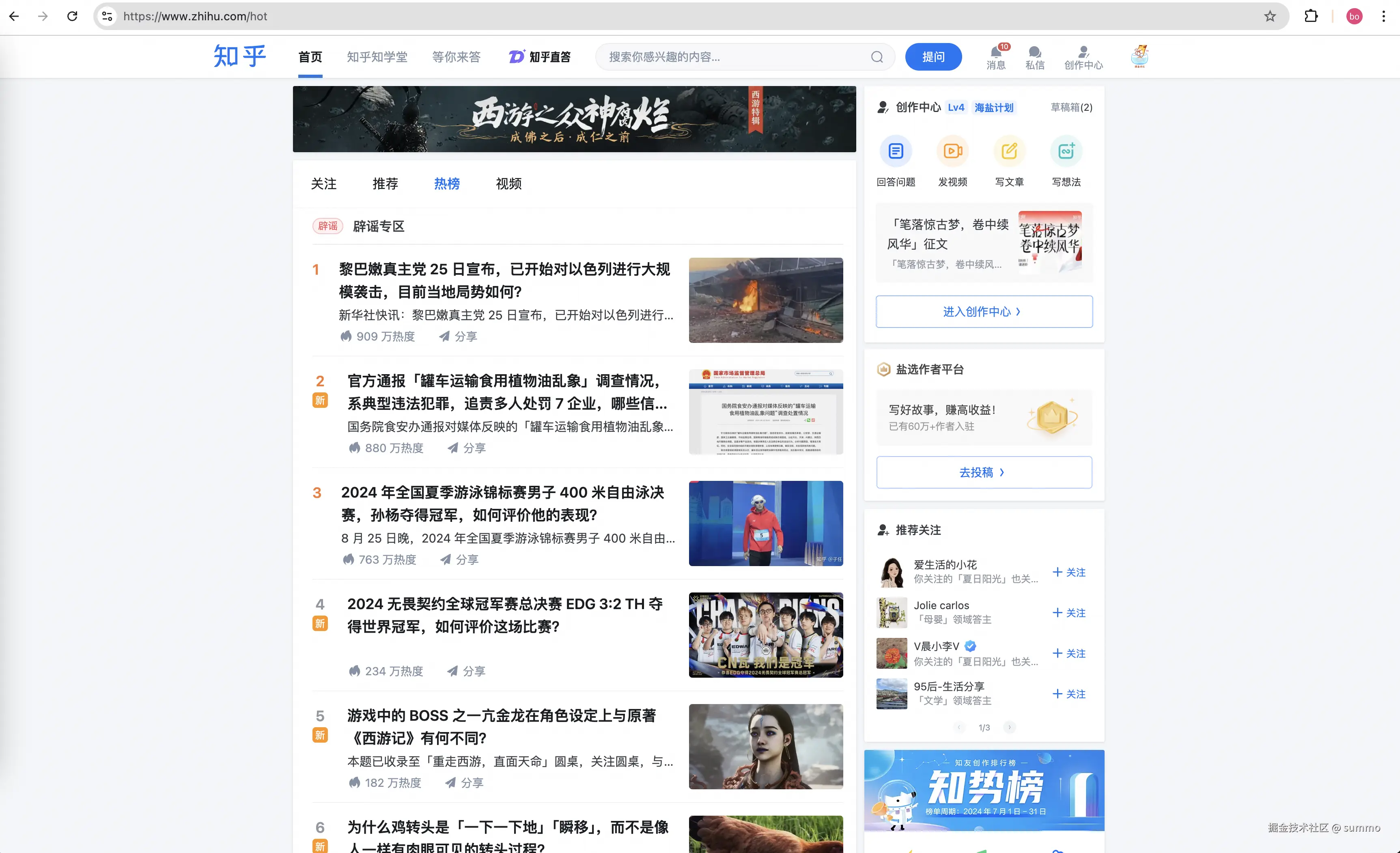
Task: Follow user Jolie carlos
Action: (1069, 613)
